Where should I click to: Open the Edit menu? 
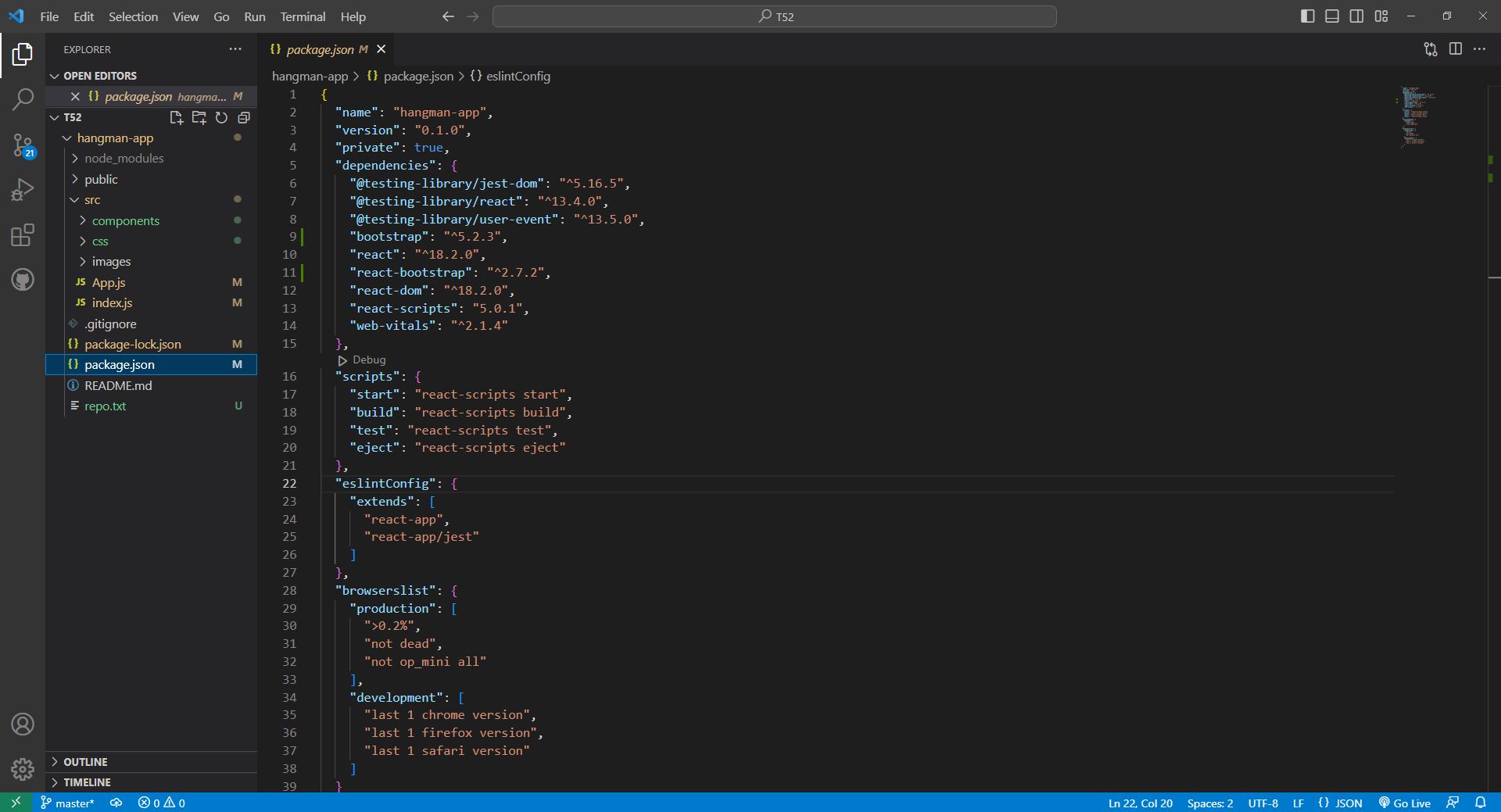(x=84, y=16)
